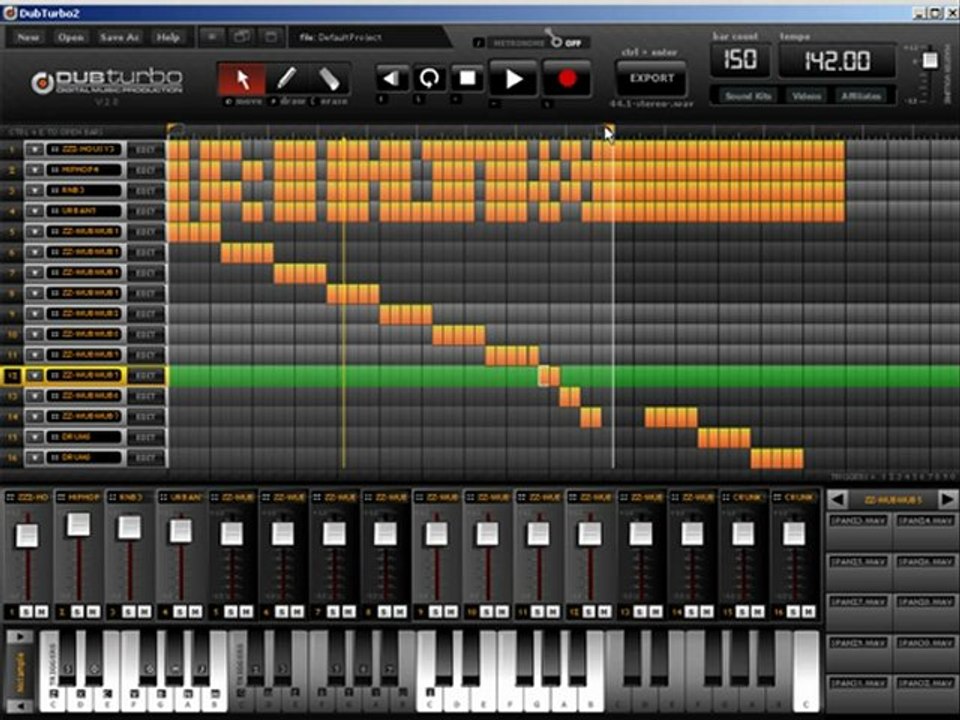Open track 8 dropdown arrow
960x720 pixels.
pos(34,293)
